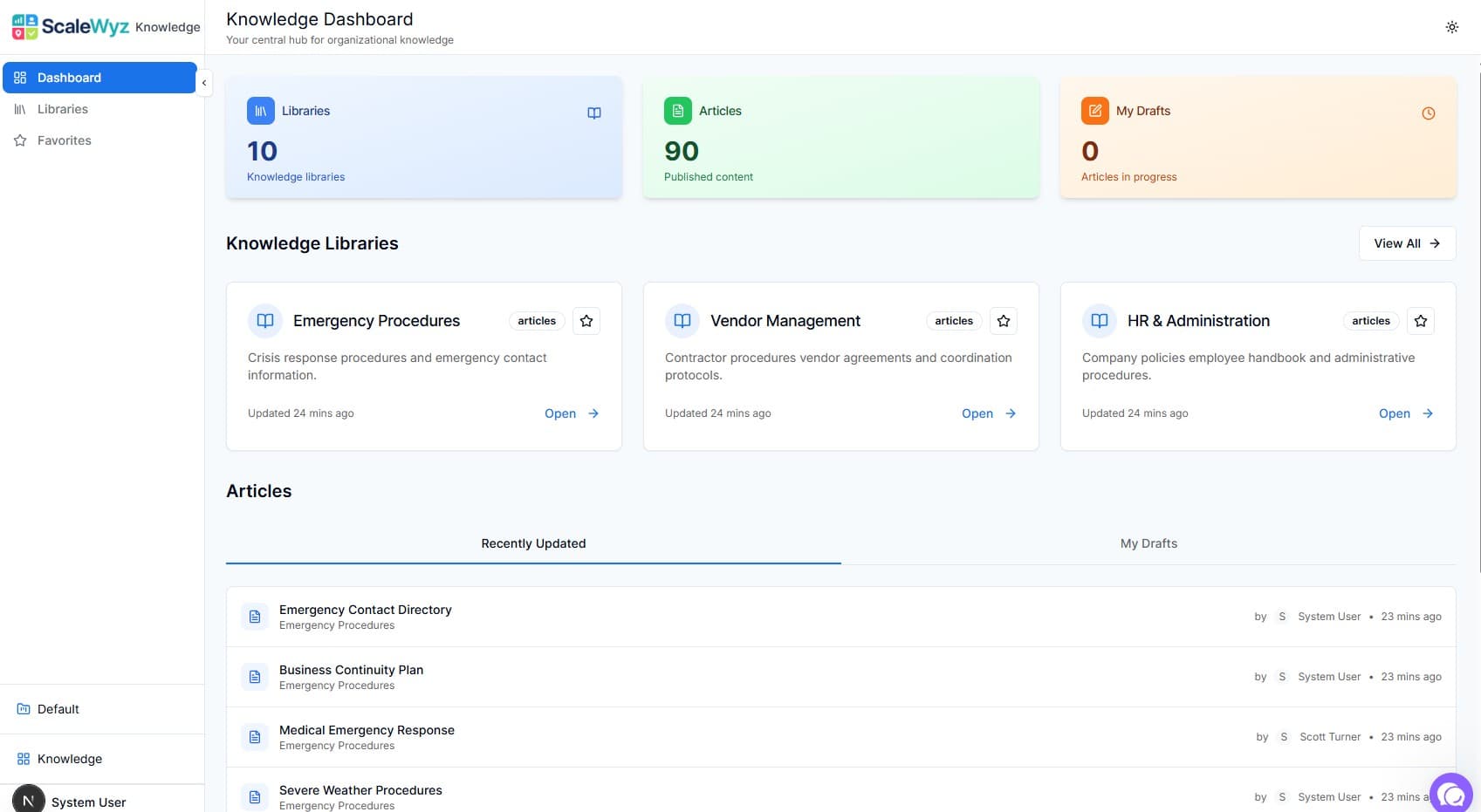Click the orange My Drafts edit icon
1481x812 pixels.
(1094, 111)
